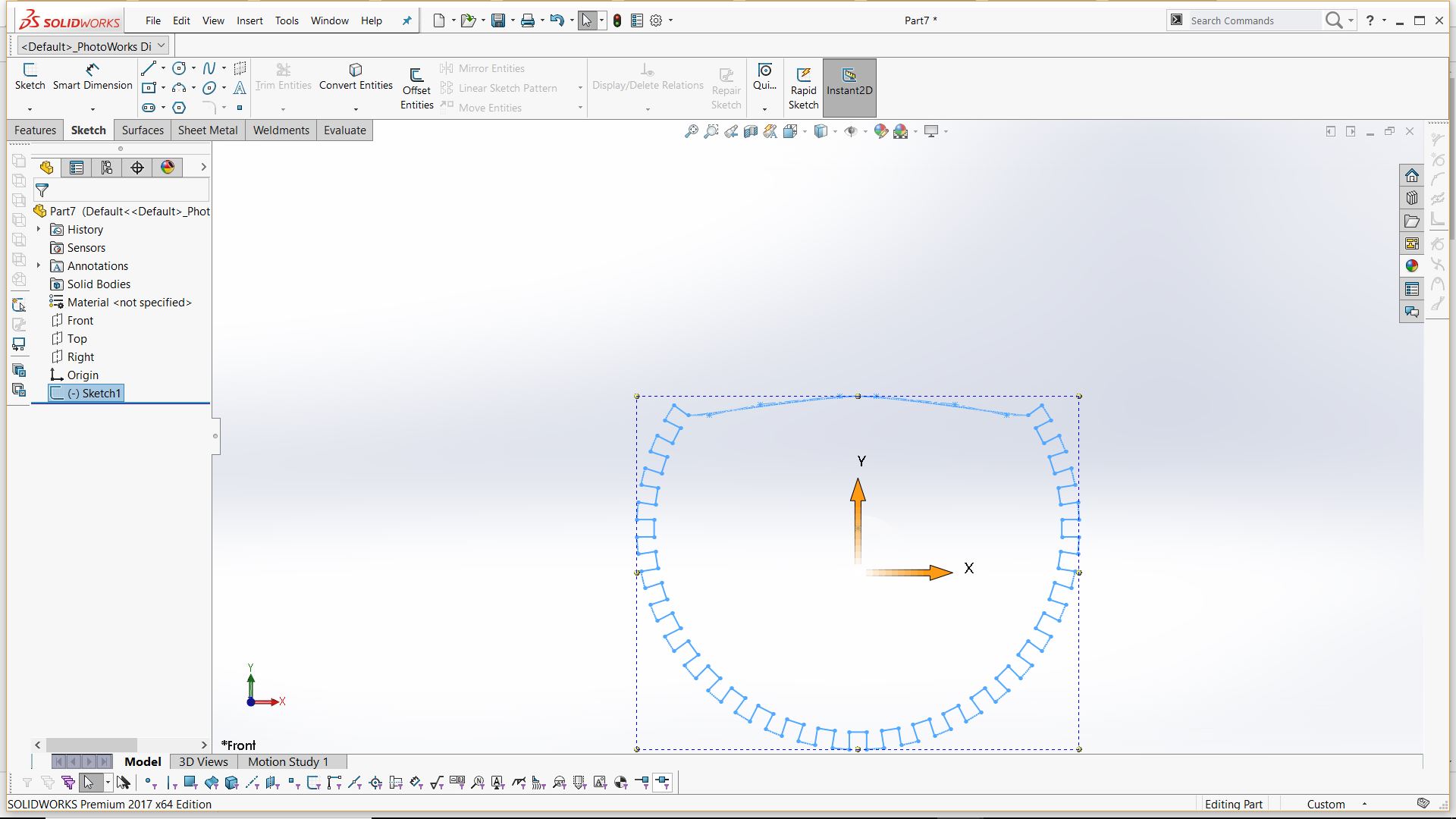Pin the menu bar with pushpin
Image resolution: width=1456 pixels, height=819 pixels.
(x=406, y=20)
